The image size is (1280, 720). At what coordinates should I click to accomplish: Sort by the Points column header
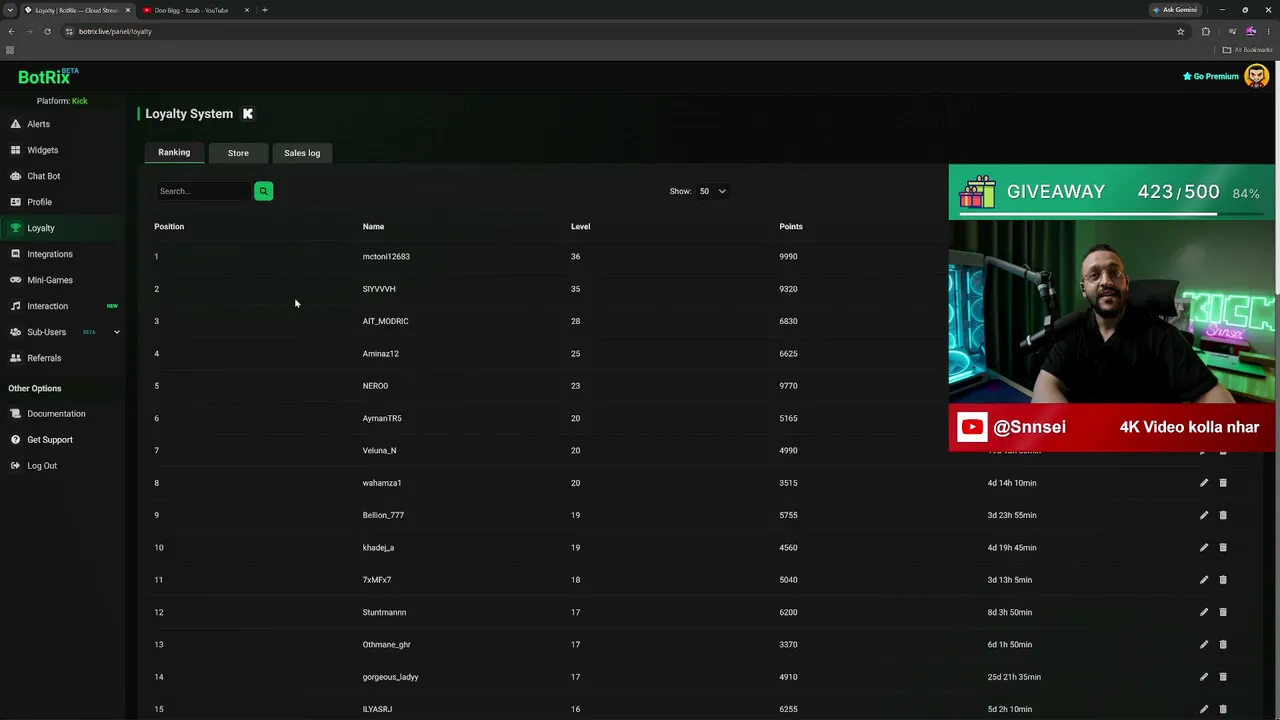pos(791,227)
